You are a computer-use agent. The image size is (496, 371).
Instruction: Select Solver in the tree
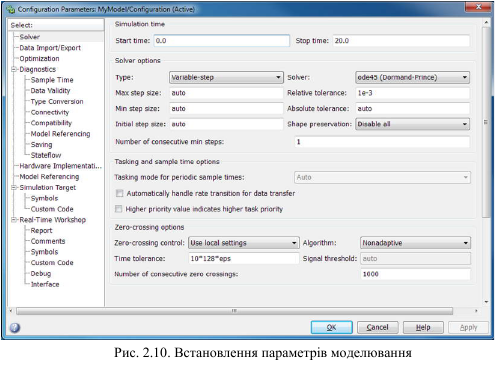[x=30, y=37]
